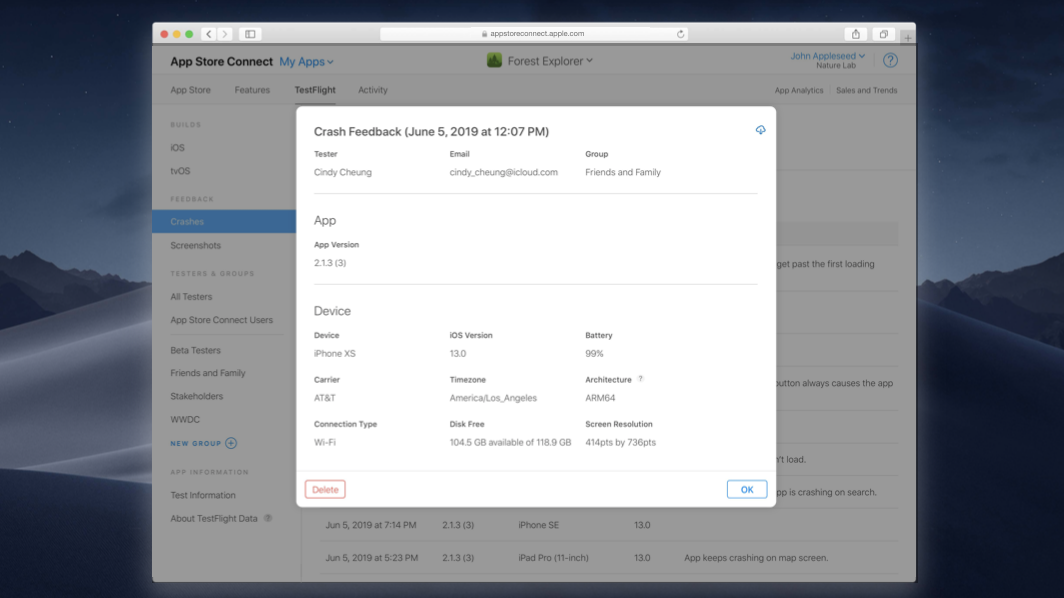Click the AT&T carrier value

pos(324,398)
